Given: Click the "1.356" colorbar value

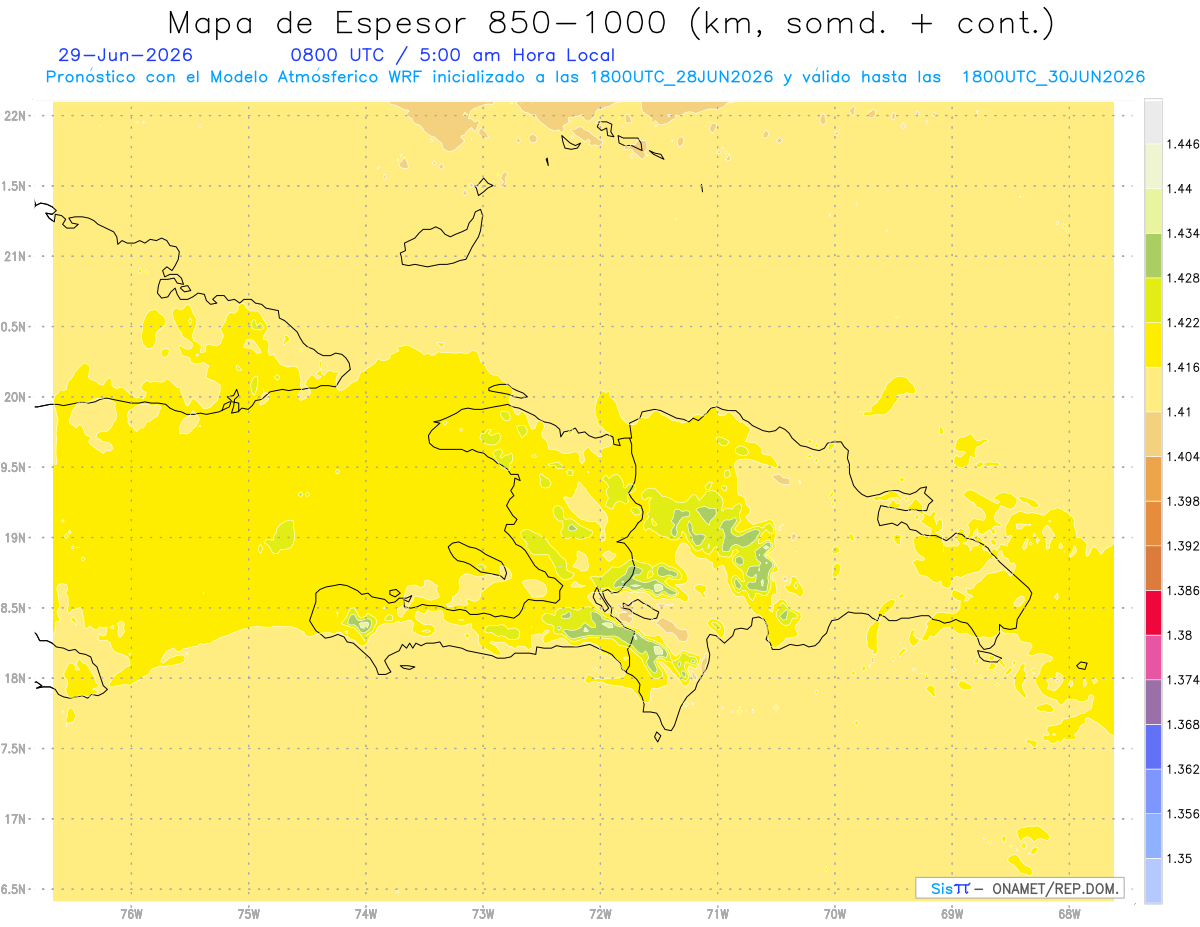Looking at the screenshot, I should click(x=1183, y=813).
